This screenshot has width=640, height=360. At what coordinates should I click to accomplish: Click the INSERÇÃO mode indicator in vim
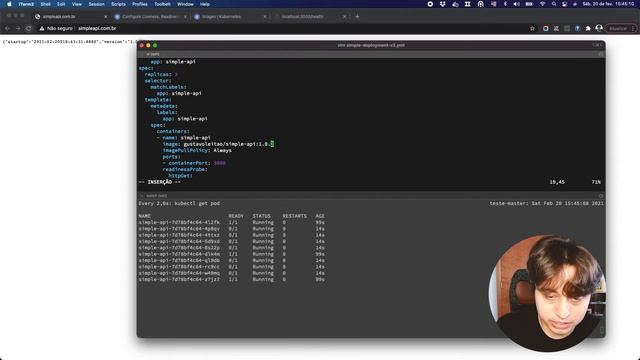(x=160, y=182)
